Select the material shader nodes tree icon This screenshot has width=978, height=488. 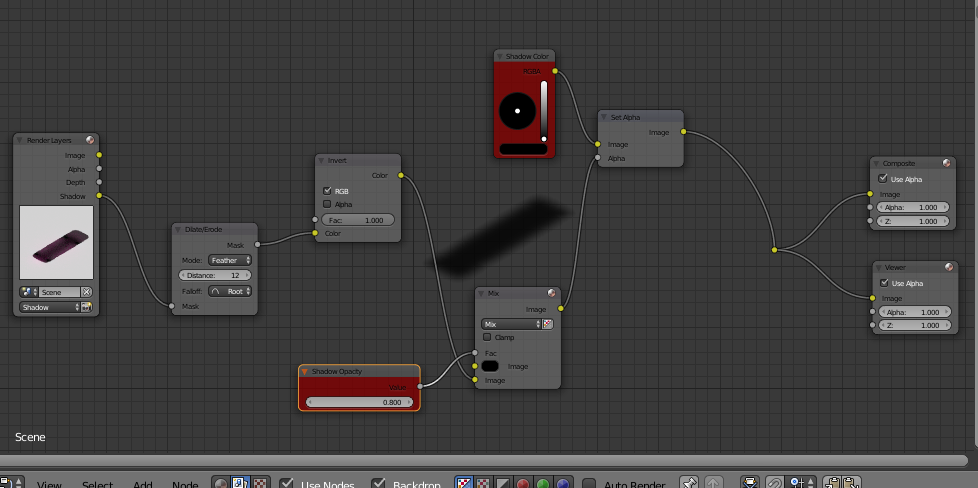(221, 484)
